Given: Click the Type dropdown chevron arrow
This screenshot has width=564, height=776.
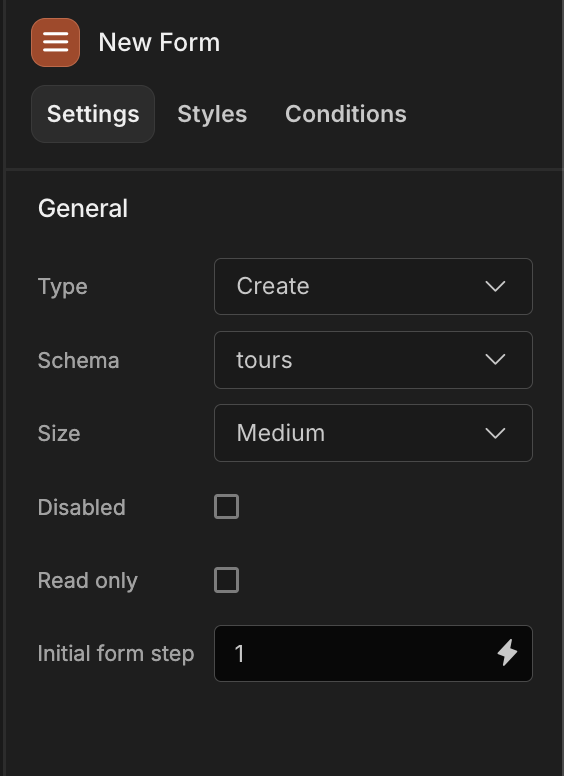Looking at the screenshot, I should (x=495, y=286).
